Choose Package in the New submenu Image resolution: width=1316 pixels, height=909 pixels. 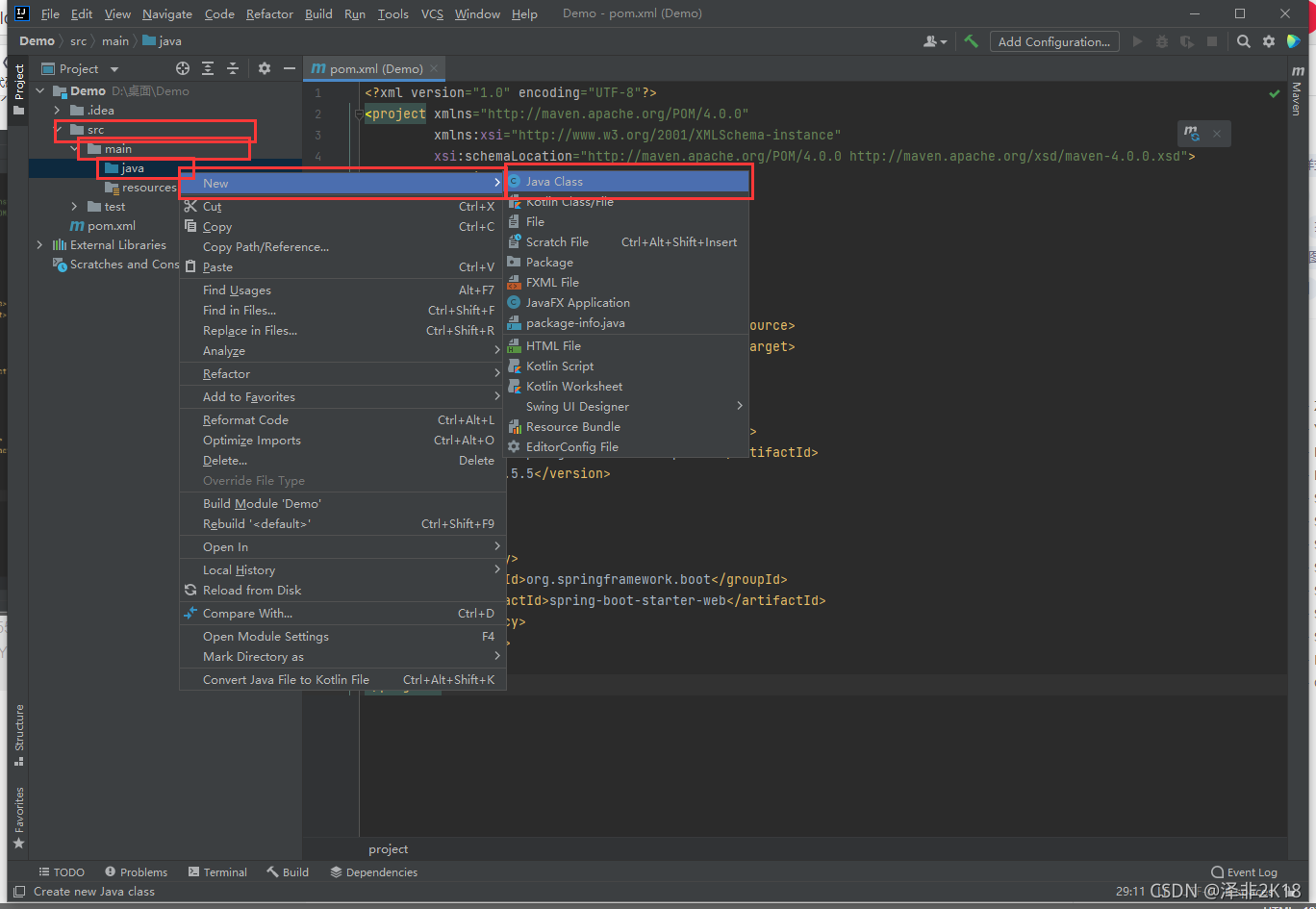click(x=627, y=263)
